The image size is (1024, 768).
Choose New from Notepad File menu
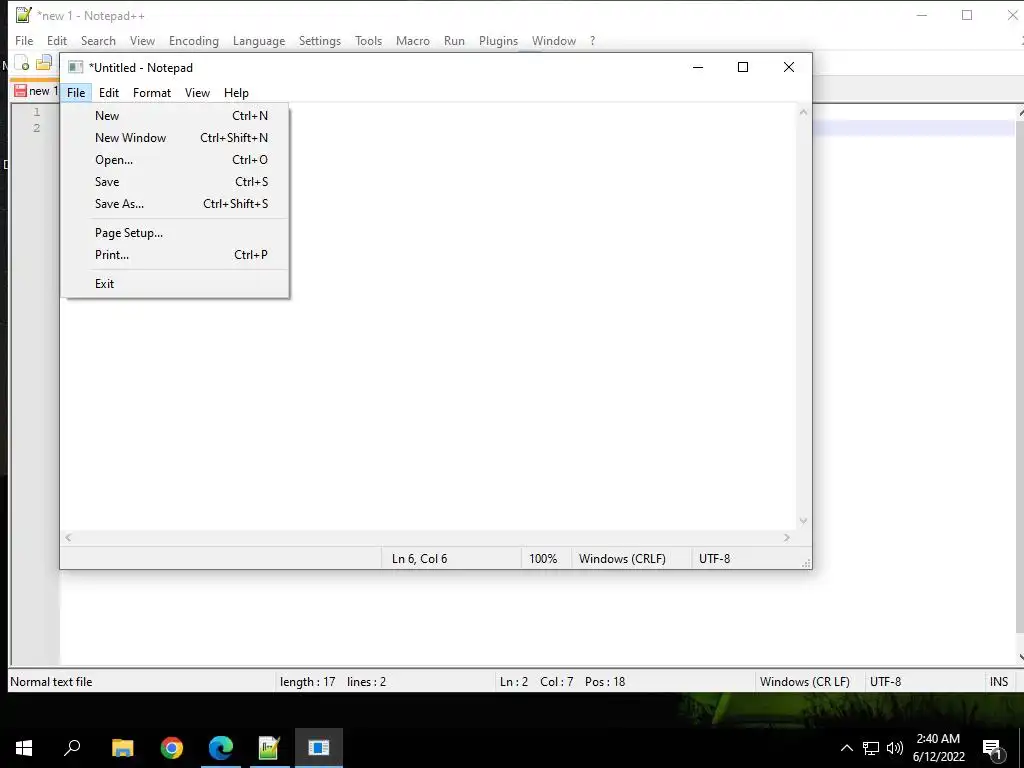pos(175,116)
